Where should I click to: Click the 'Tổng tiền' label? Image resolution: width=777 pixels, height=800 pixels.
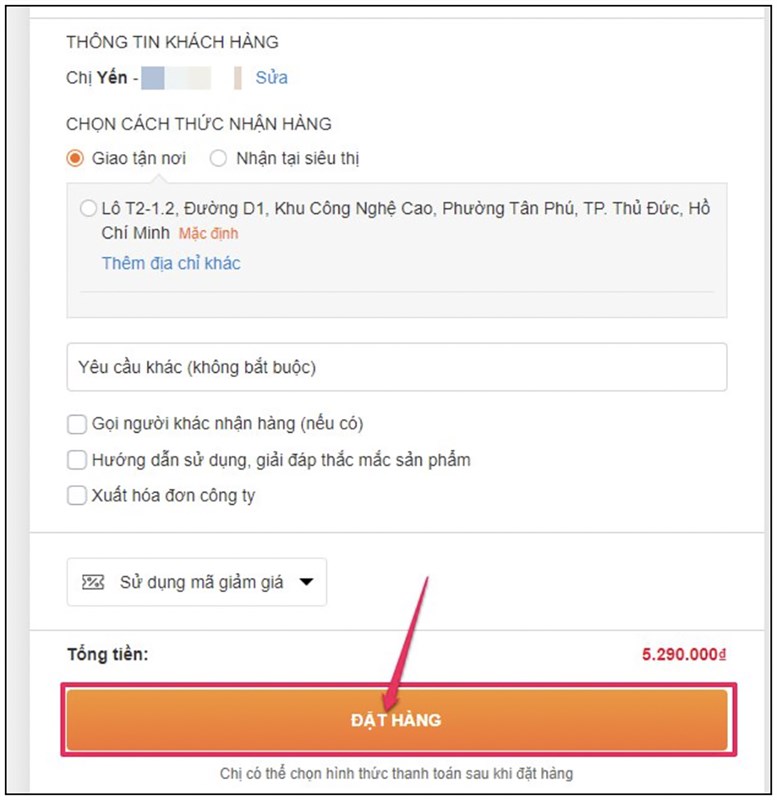[107, 655]
